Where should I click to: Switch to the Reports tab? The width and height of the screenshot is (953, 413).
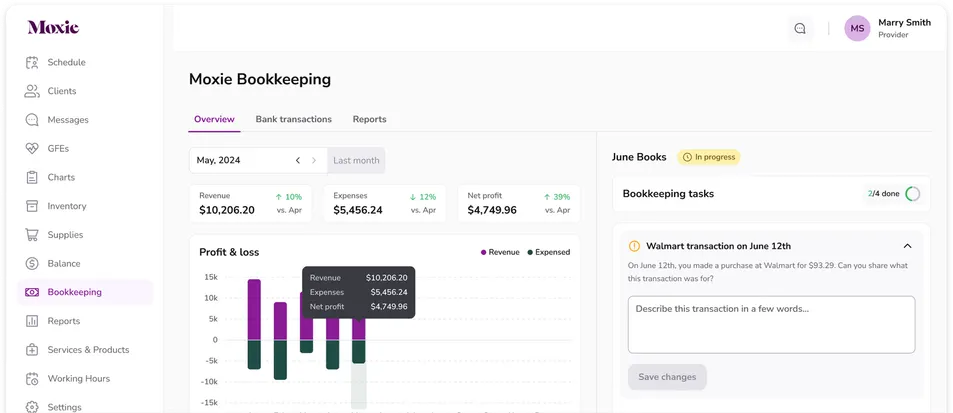(x=370, y=119)
